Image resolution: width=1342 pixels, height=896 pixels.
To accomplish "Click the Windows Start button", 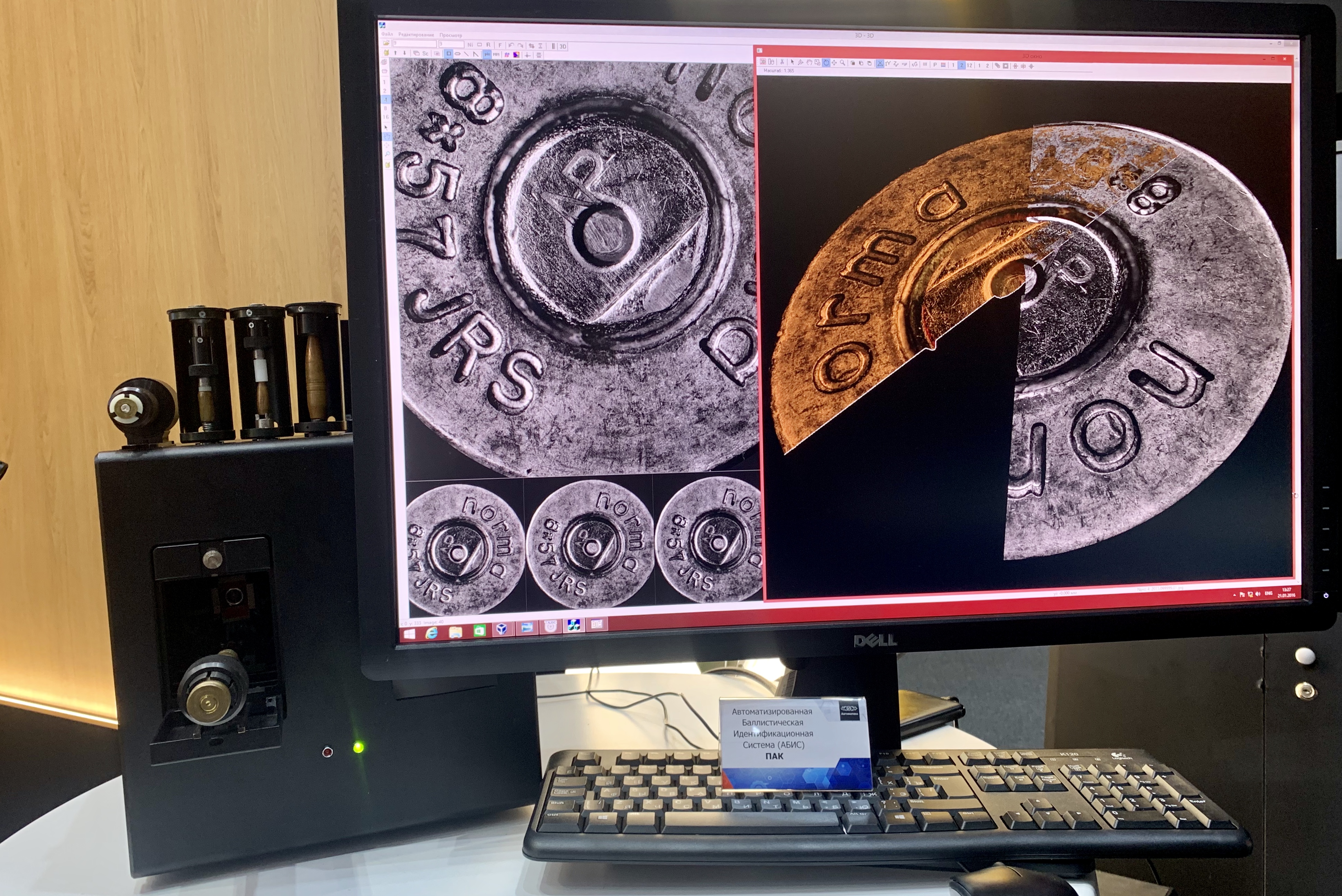I will 410,635.
